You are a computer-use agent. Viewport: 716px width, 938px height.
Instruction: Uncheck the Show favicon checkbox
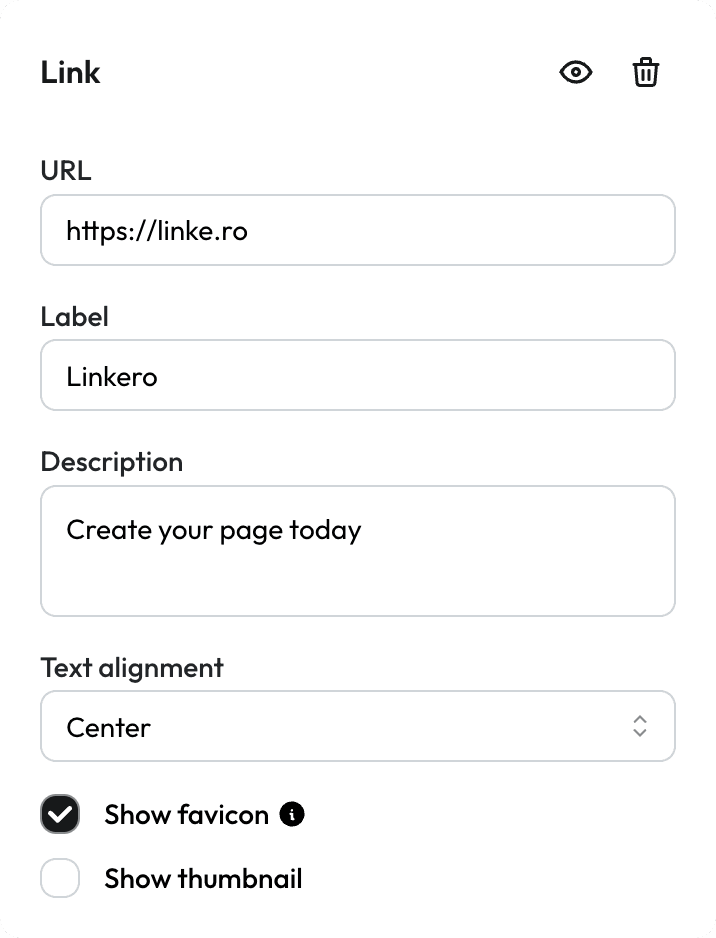pos(60,815)
